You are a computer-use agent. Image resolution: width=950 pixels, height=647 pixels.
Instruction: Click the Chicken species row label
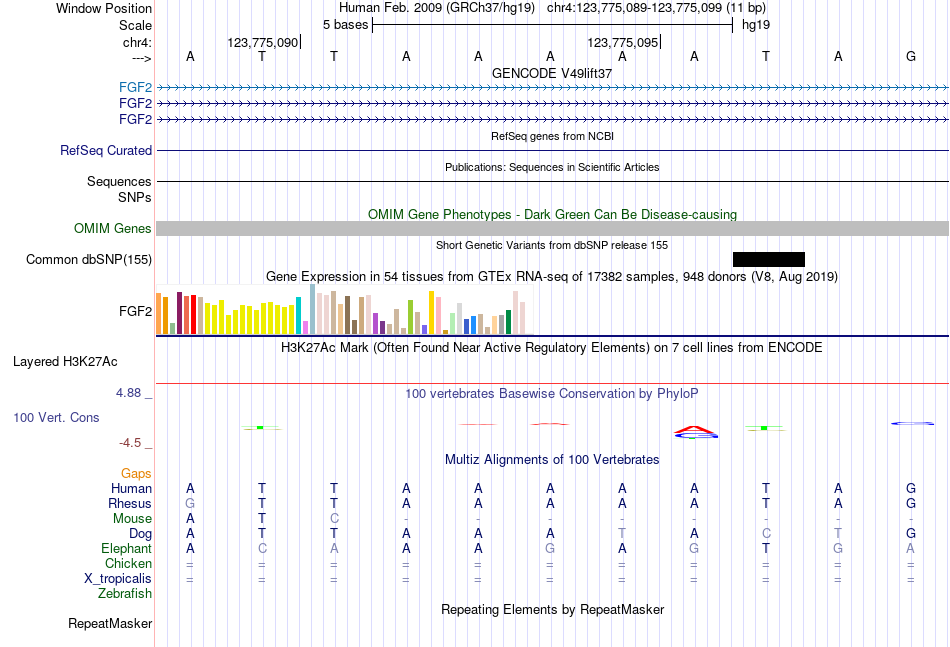128,563
